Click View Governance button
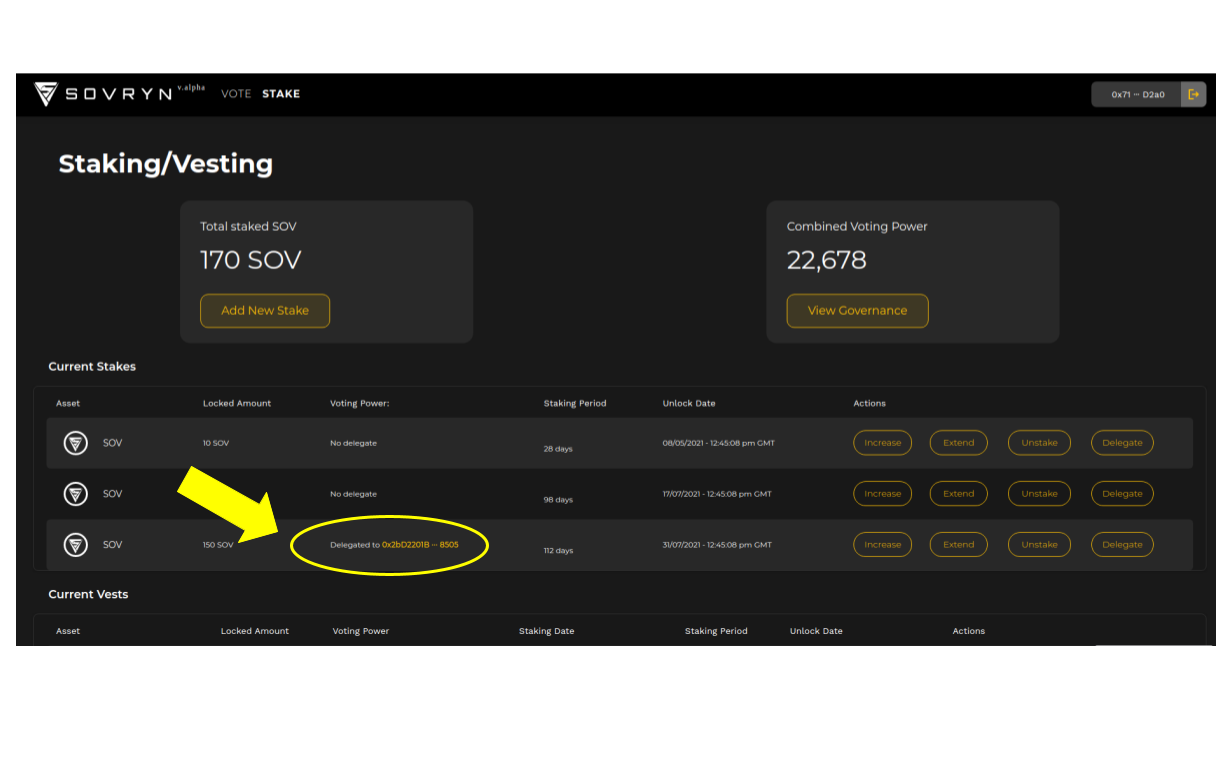This screenshot has width=1232, height=766. click(857, 310)
